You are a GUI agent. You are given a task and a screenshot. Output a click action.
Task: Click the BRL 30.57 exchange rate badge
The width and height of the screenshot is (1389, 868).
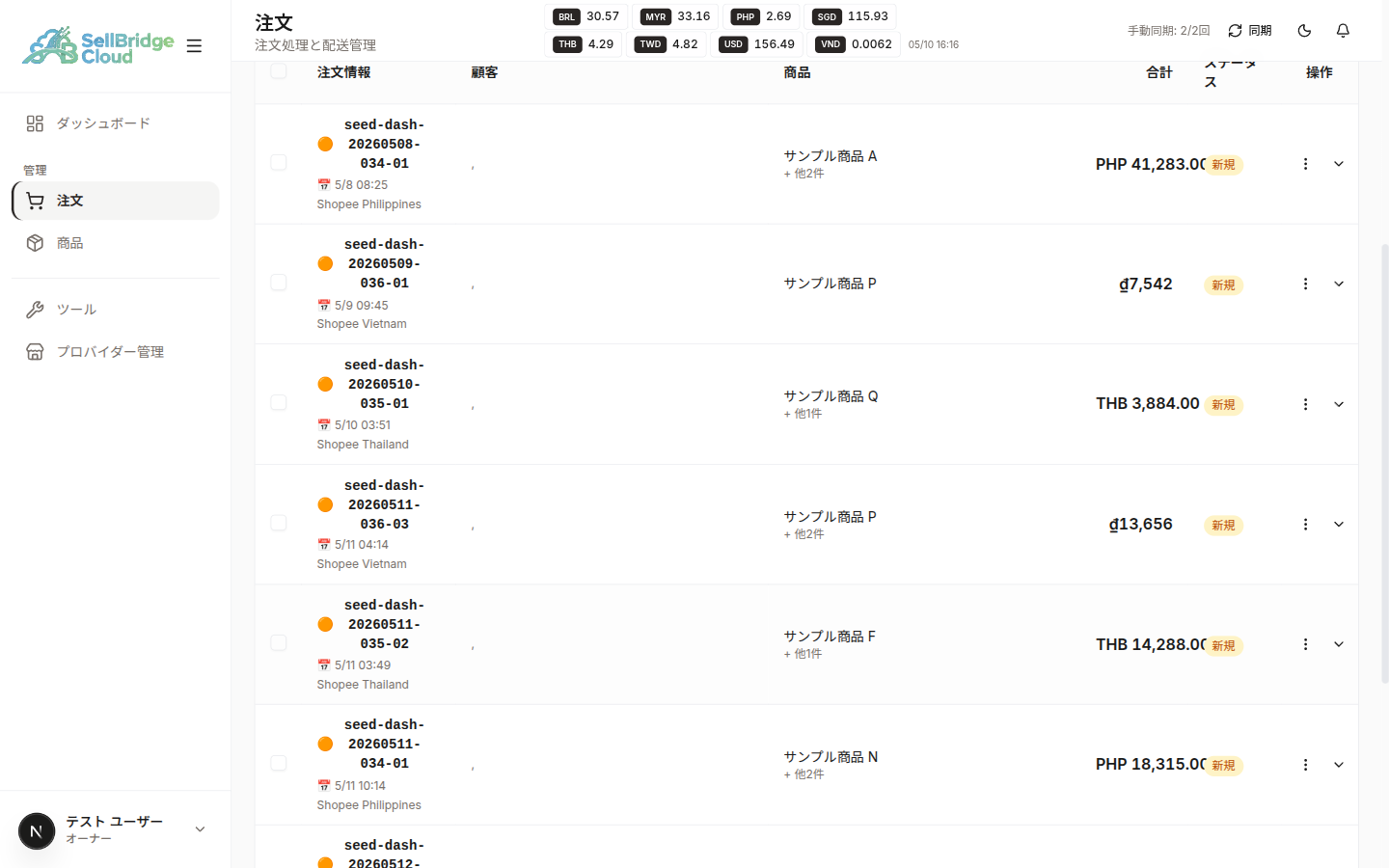coord(586,16)
